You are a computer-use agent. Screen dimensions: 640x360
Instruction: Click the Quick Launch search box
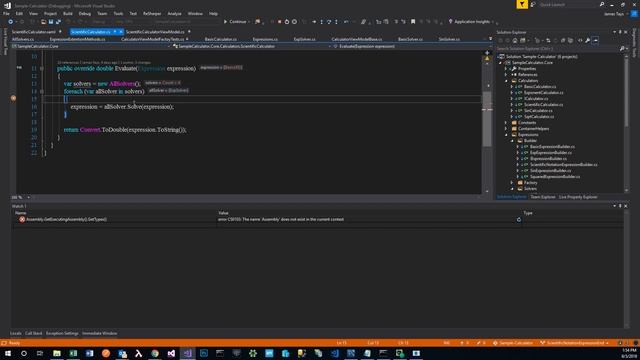568,4
